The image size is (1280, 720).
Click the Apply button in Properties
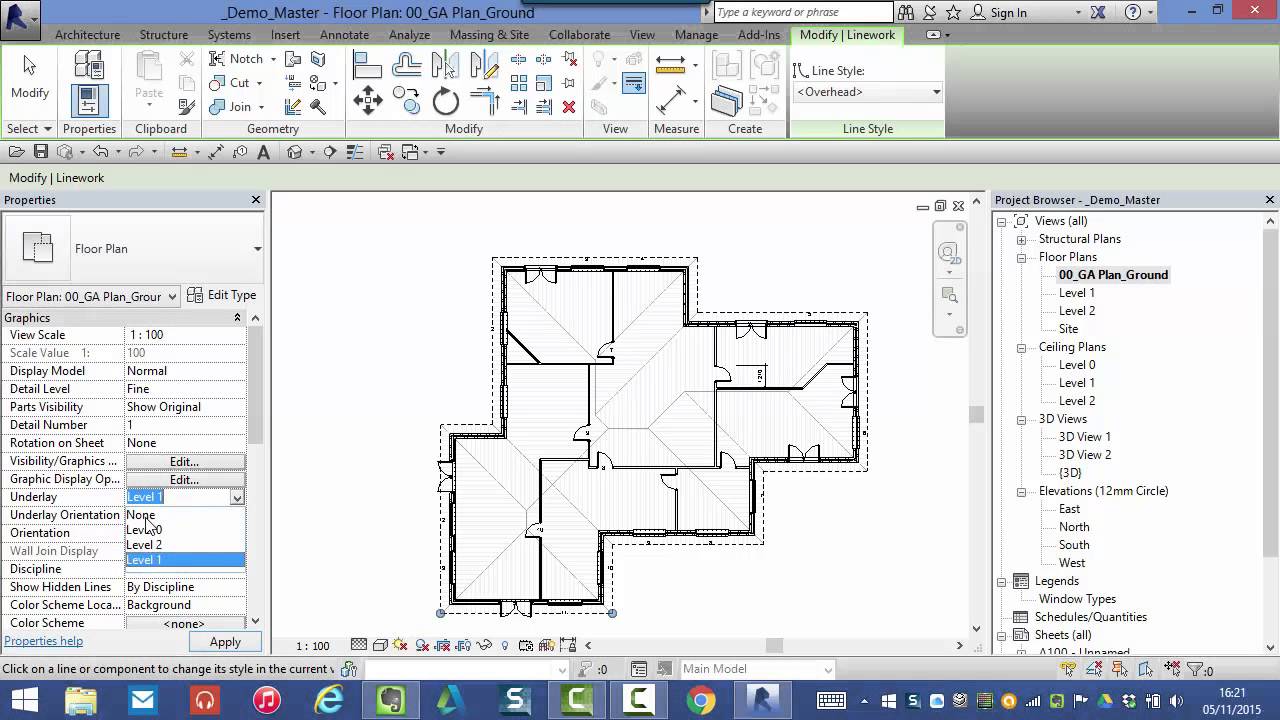click(225, 642)
